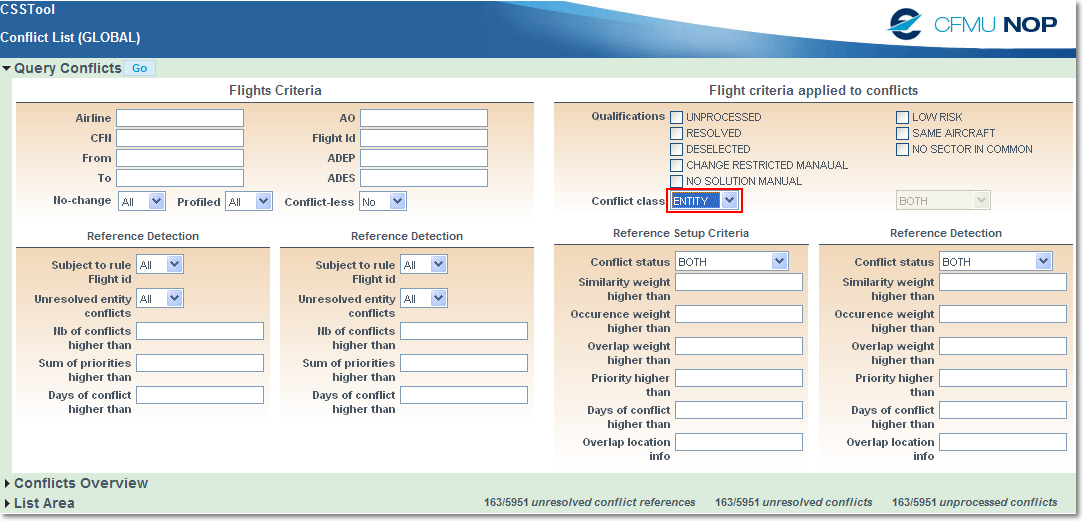Expand the Conflicts Overview section

pos(8,484)
